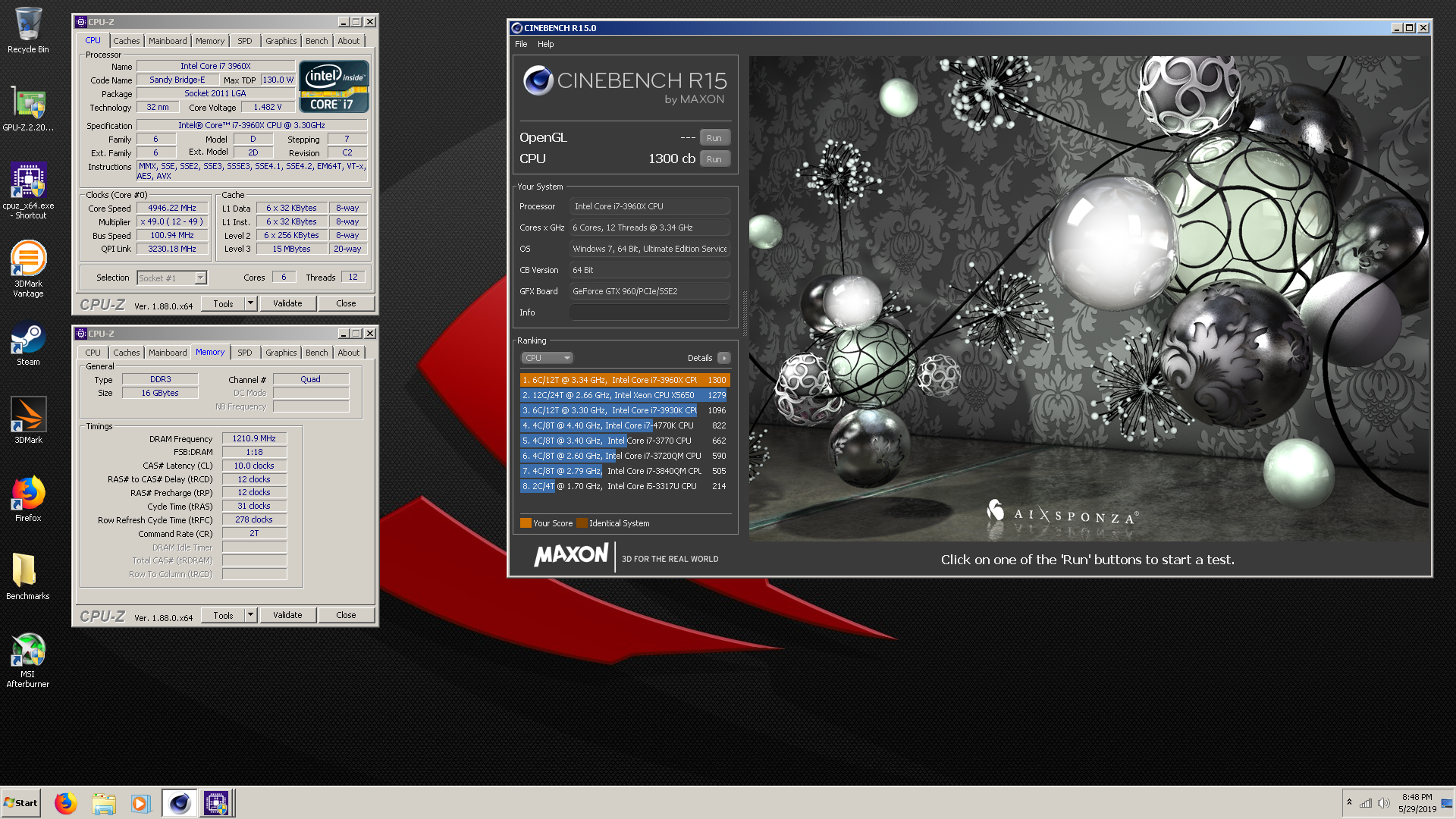The width and height of the screenshot is (1456, 819).
Task: Run the OpenGL test in Cinebench
Action: tap(714, 138)
